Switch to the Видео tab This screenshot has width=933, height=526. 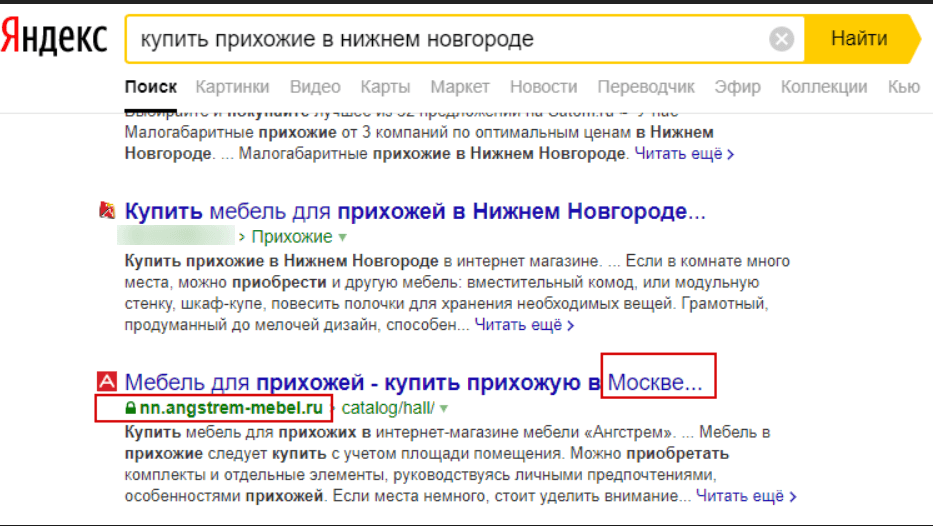pos(315,87)
